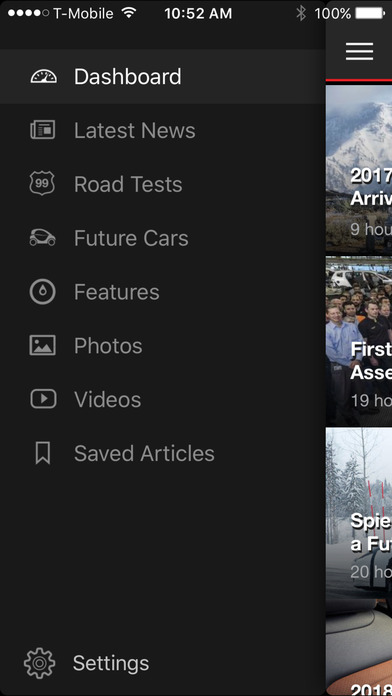The height and width of the screenshot is (696, 392).
Task: Go to Future Cars section
Action: (x=131, y=238)
